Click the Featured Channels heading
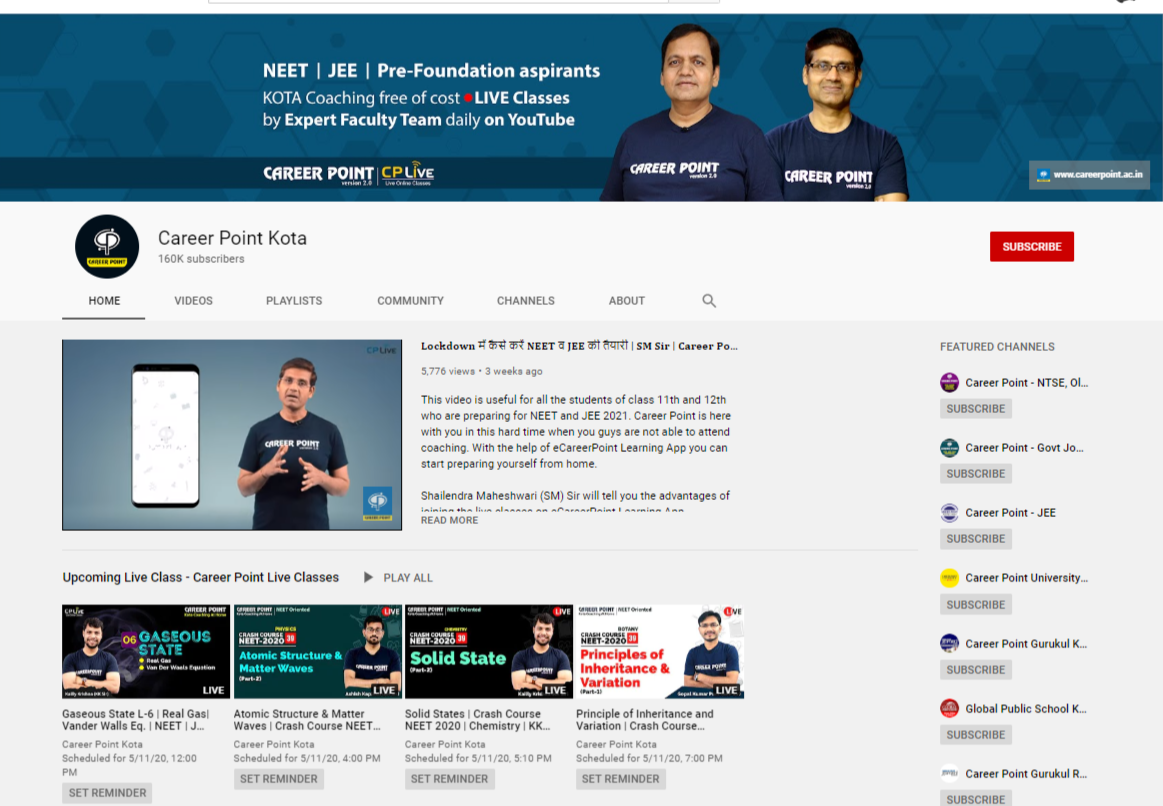 997,346
